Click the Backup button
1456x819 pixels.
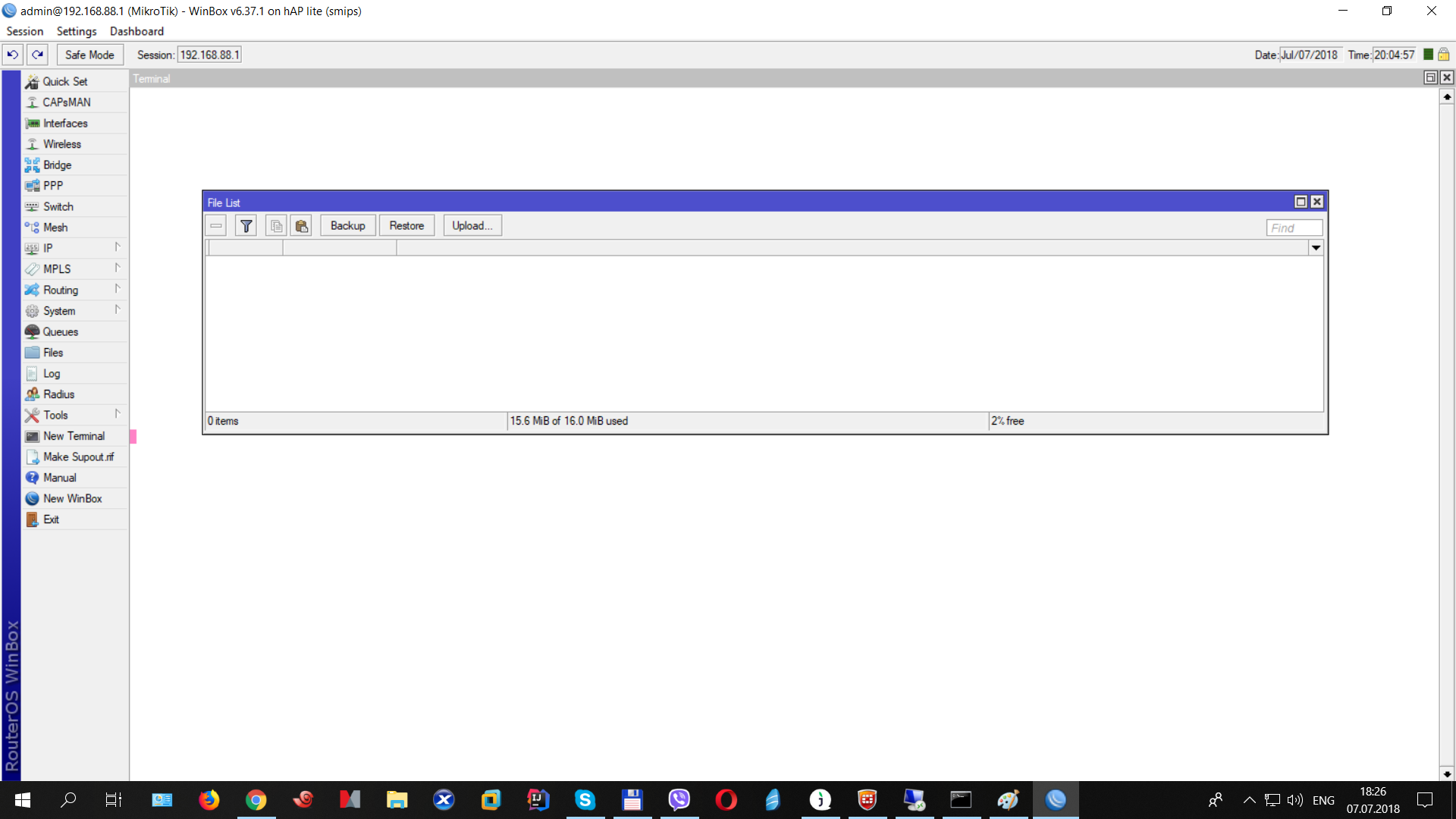pyautogui.click(x=348, y=226)
